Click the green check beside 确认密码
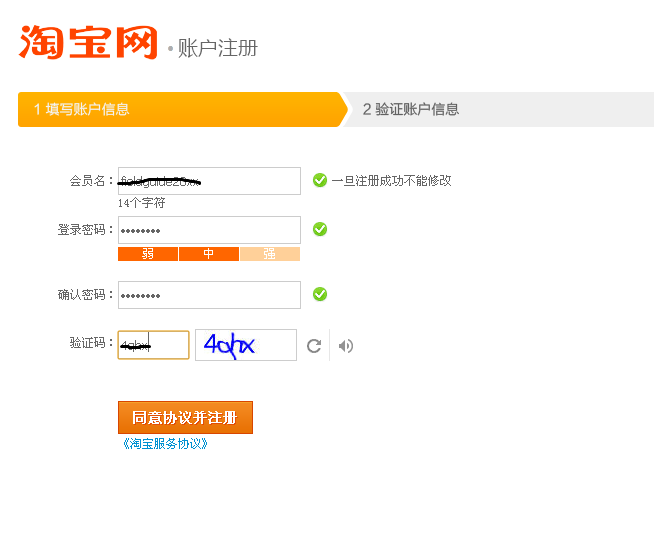The image size is (654, 538). click(320, 294)
